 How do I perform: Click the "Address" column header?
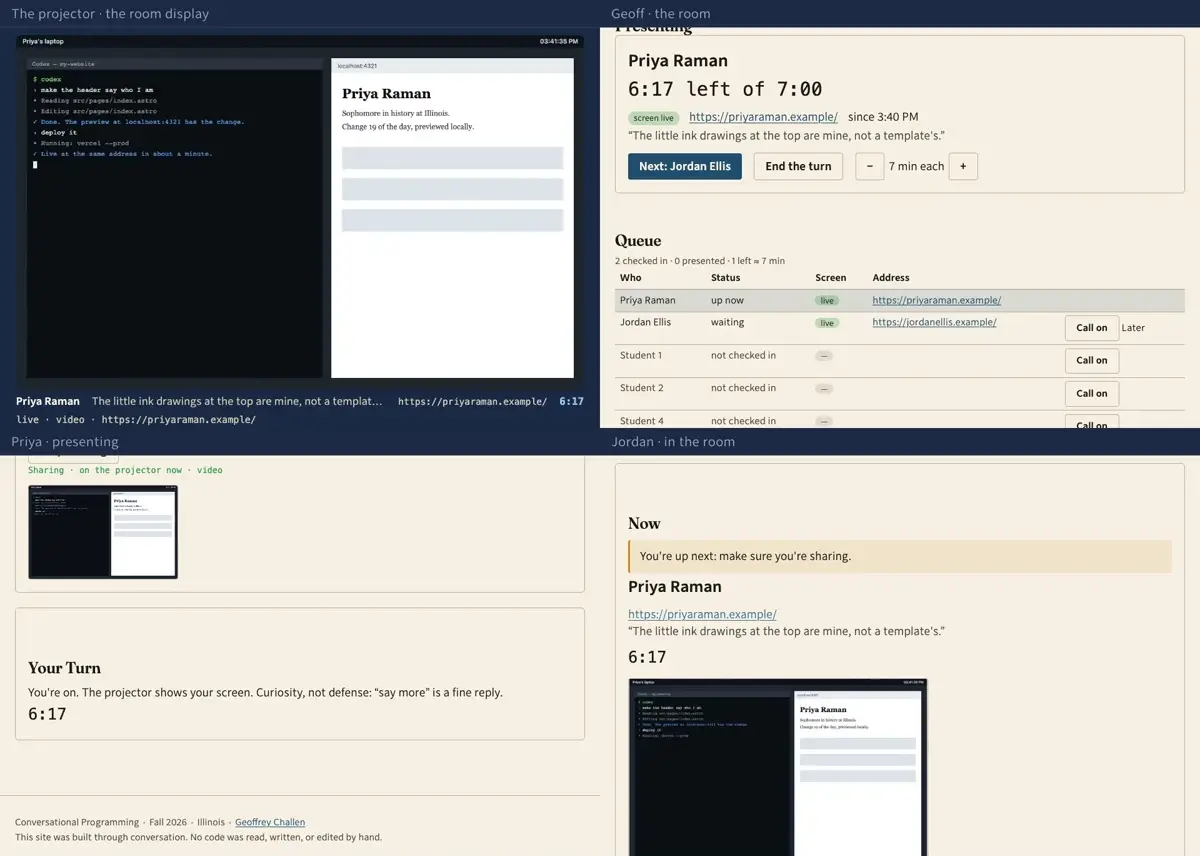[x=891, y=277]
